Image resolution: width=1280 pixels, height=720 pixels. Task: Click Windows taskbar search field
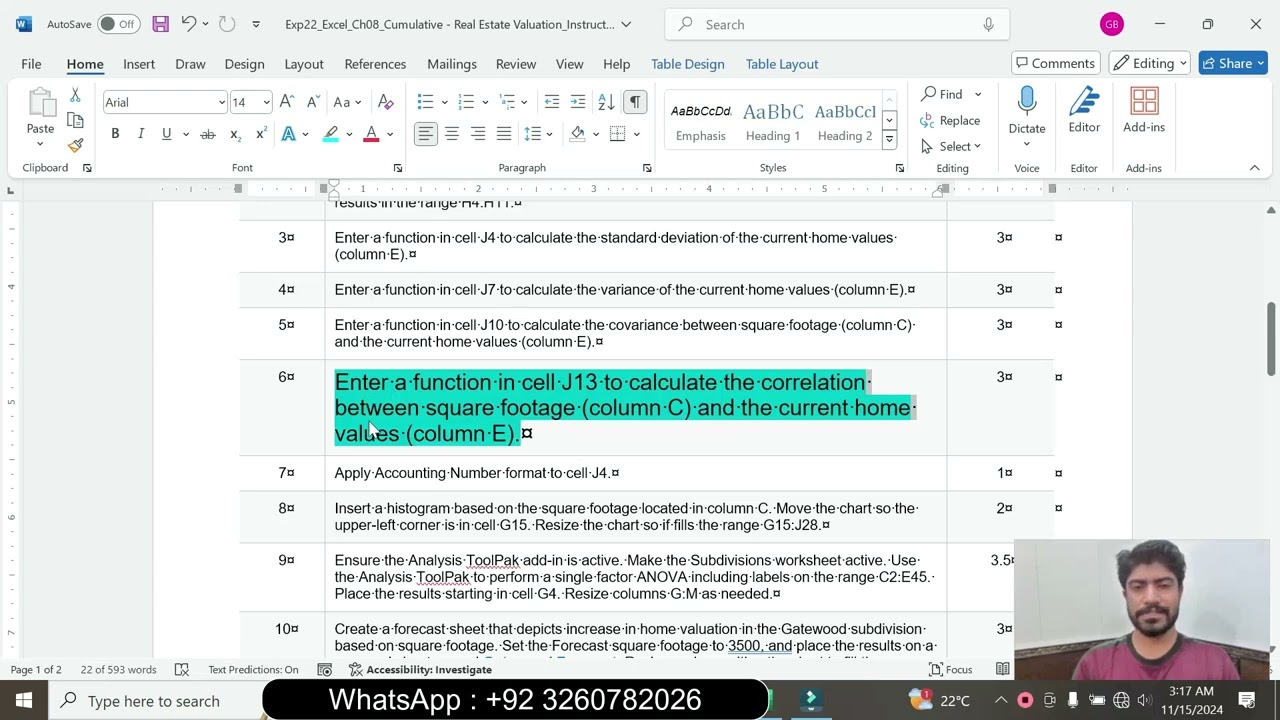point(155,701)
